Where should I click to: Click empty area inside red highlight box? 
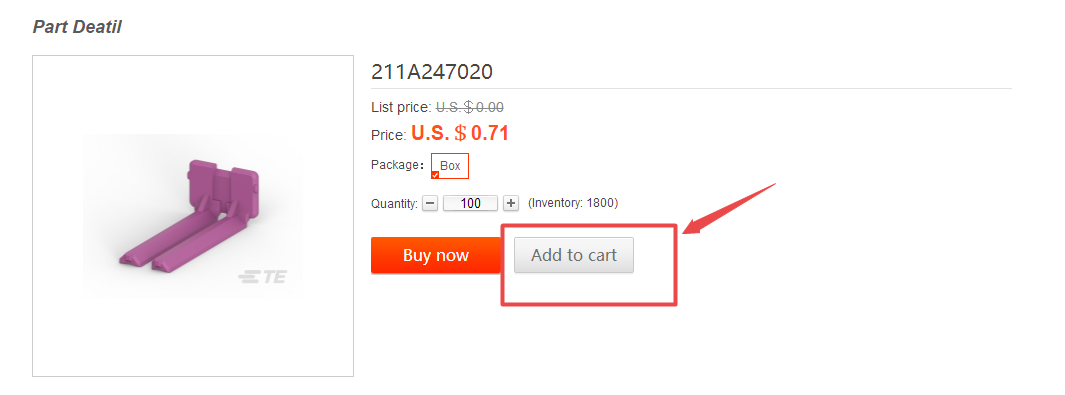point(588,288)
